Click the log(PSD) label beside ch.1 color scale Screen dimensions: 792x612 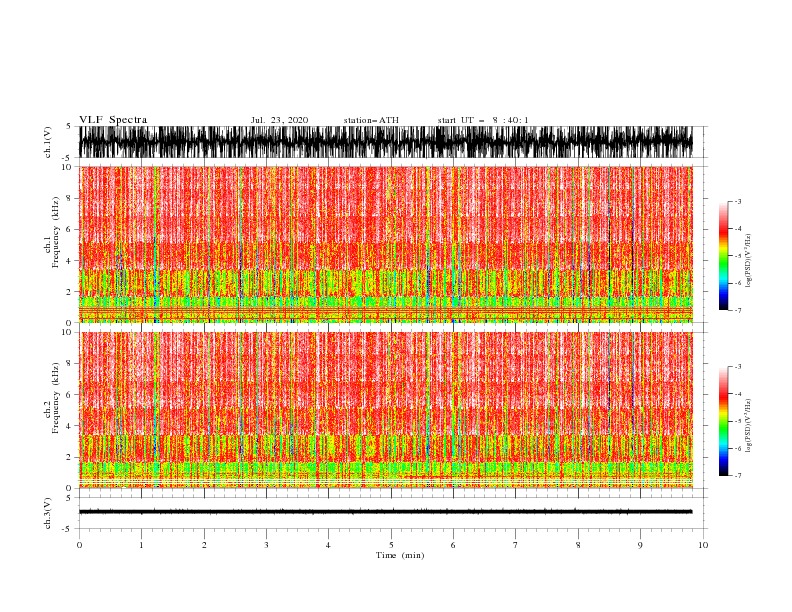pos(749,261)
